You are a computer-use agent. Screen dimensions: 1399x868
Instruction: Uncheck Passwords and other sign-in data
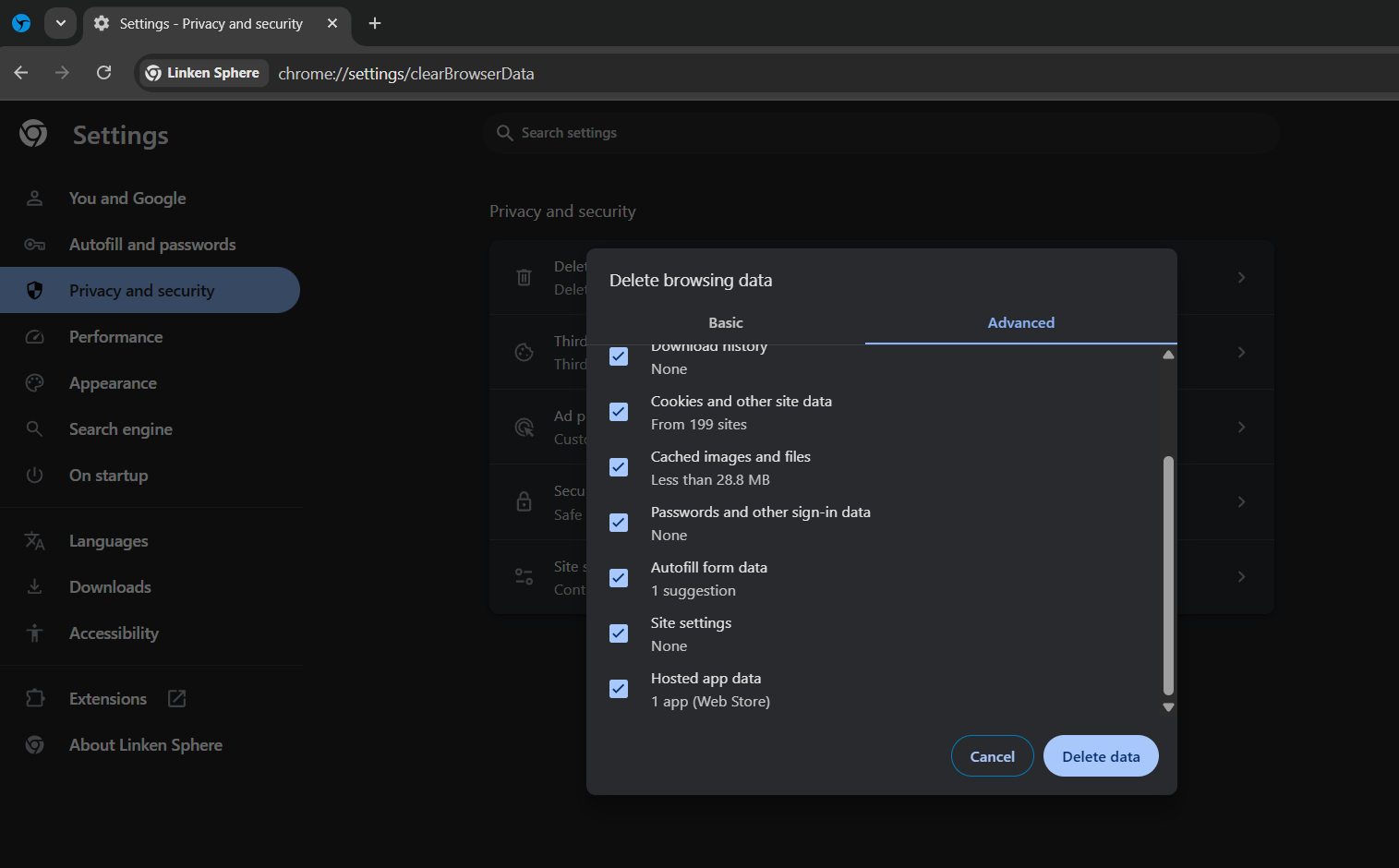point(619,523)
